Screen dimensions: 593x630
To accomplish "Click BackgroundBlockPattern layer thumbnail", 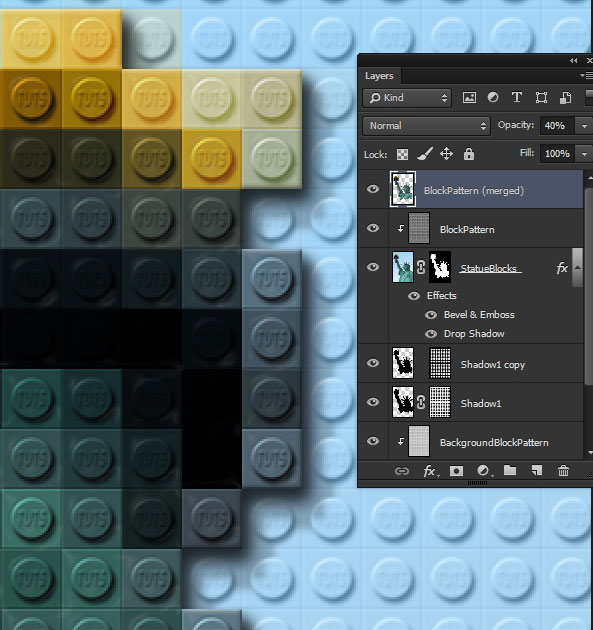I will coord(419,441).
